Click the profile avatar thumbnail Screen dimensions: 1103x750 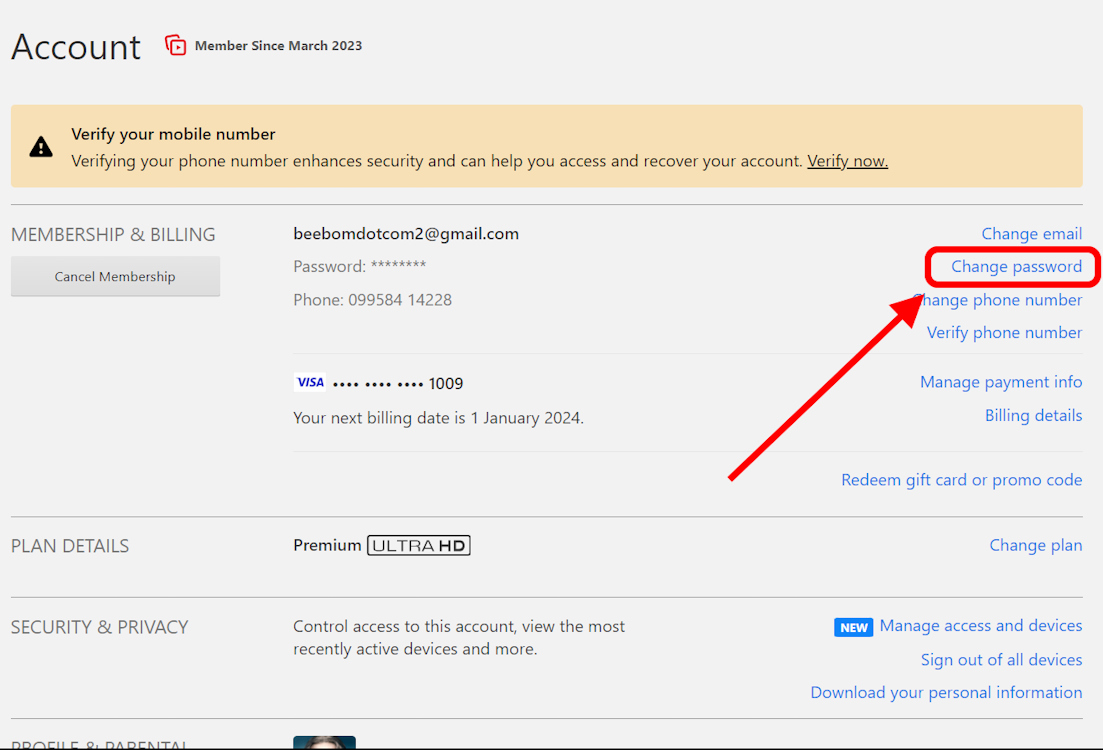click(x=324, y=744)
